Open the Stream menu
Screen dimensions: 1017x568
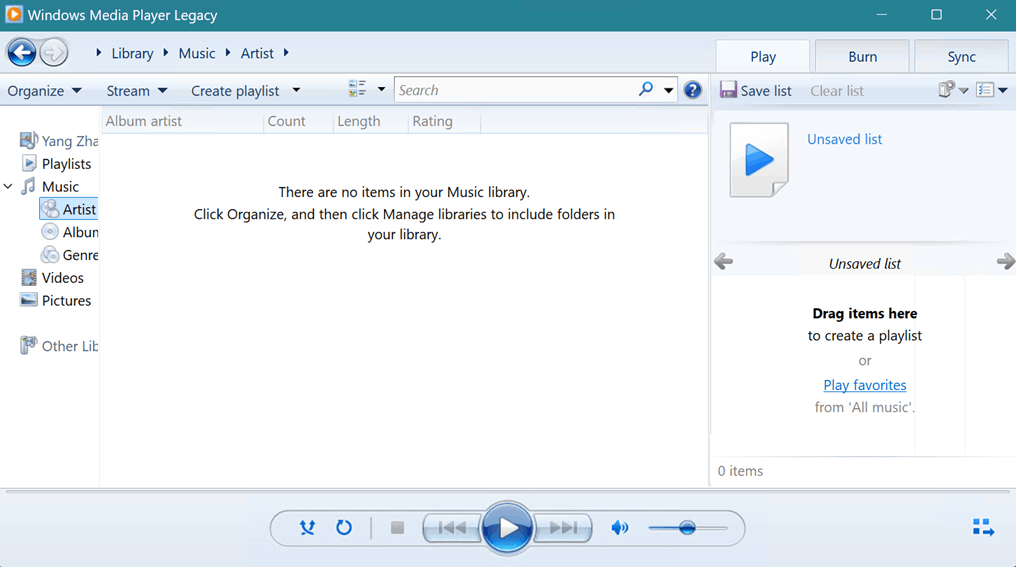pyautogui.click(x=137, y=91)
